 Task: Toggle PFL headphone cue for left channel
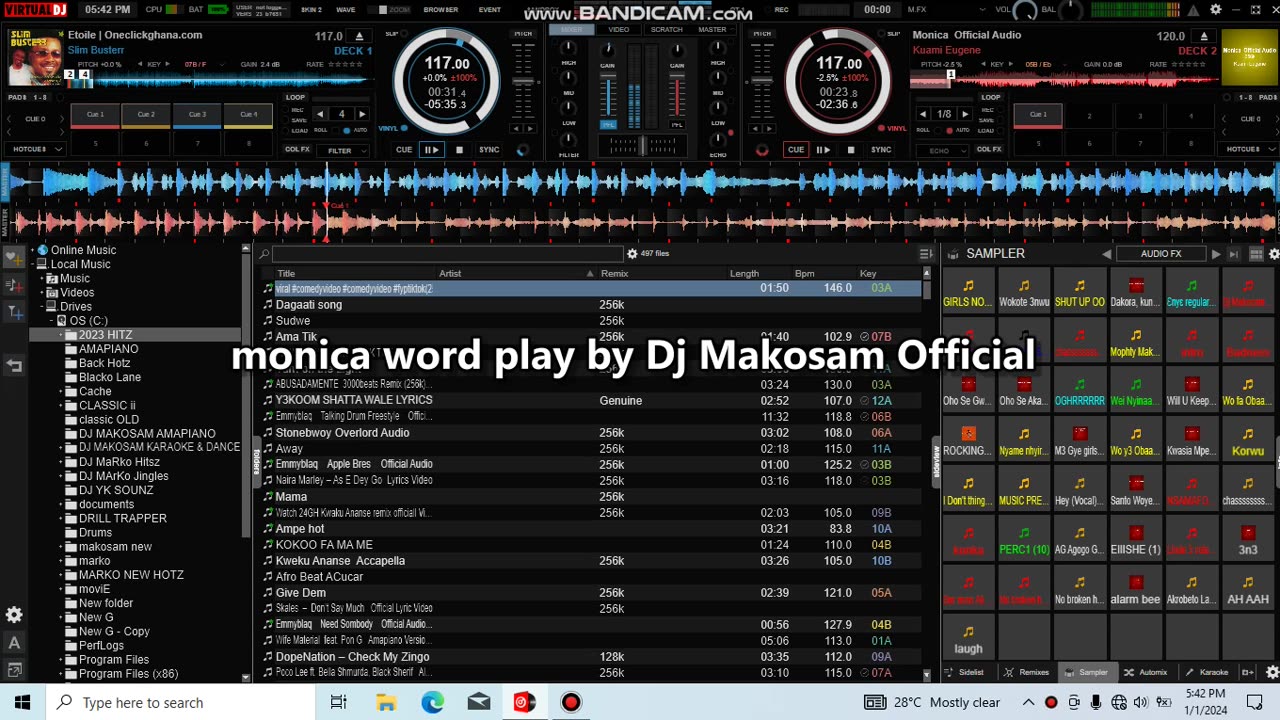click(x=607, y=125)
